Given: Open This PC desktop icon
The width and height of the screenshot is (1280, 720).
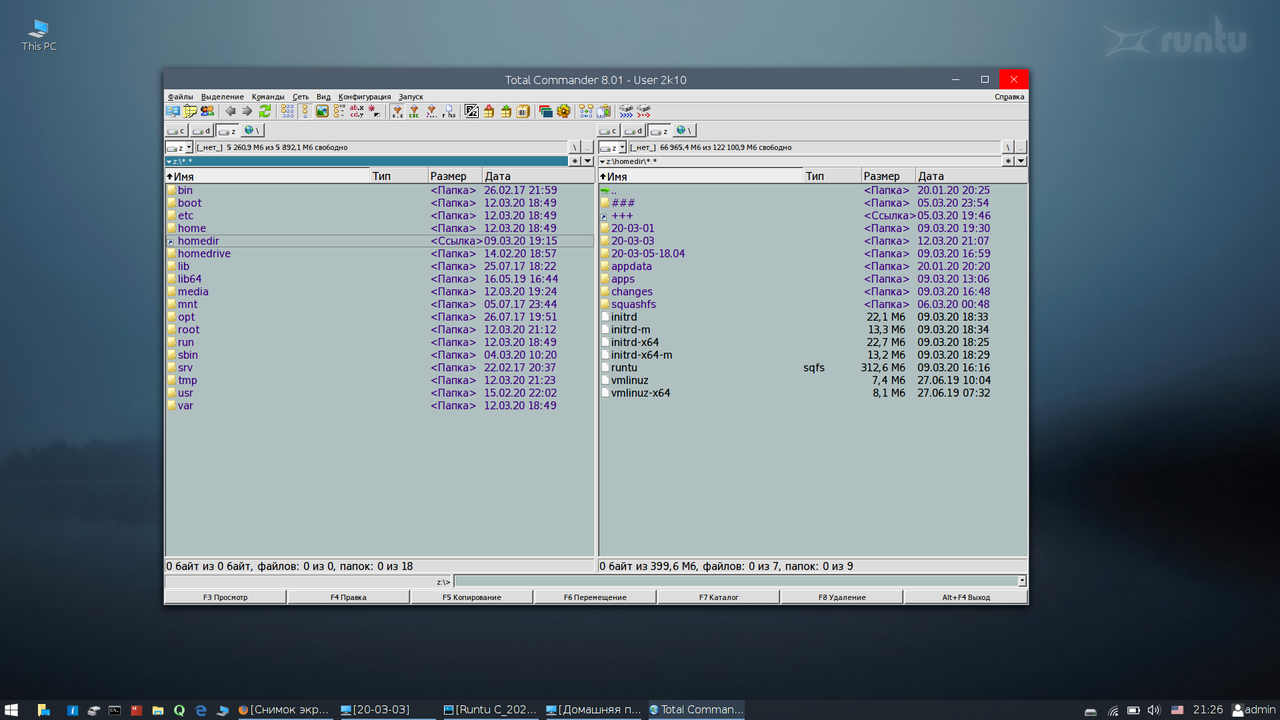Looking at the screenshot, I should click(x=39, y=35).
